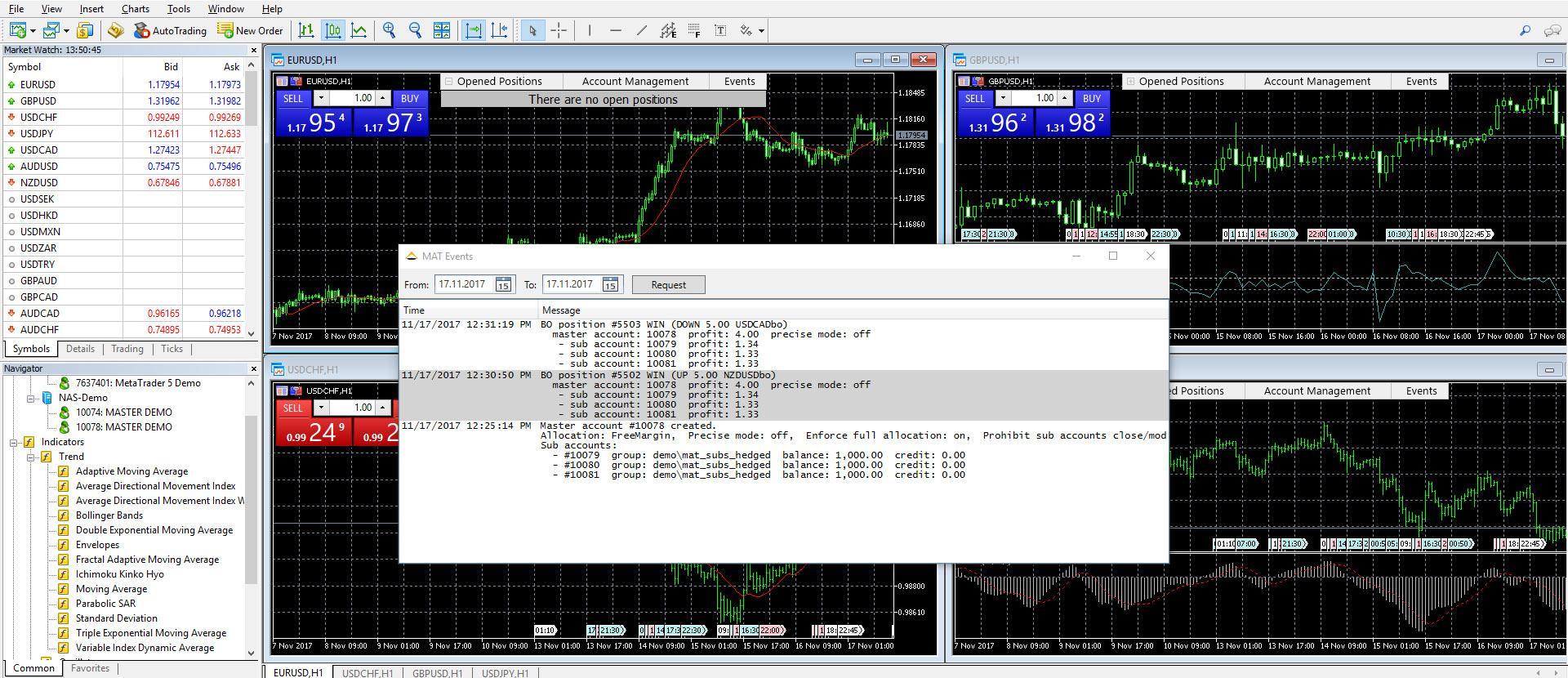
Task: Open the USDJPY,H1 chart tab
Action: click(x=505, y=673)
